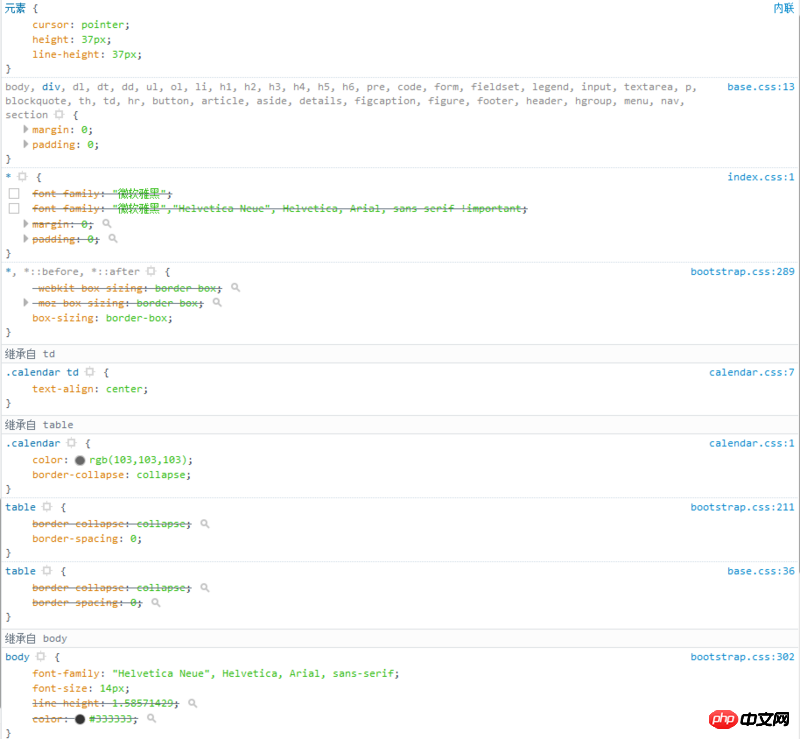Open base.css:36 source link
This screenshot has height=739, width=800.
click(x=761, y=571)
